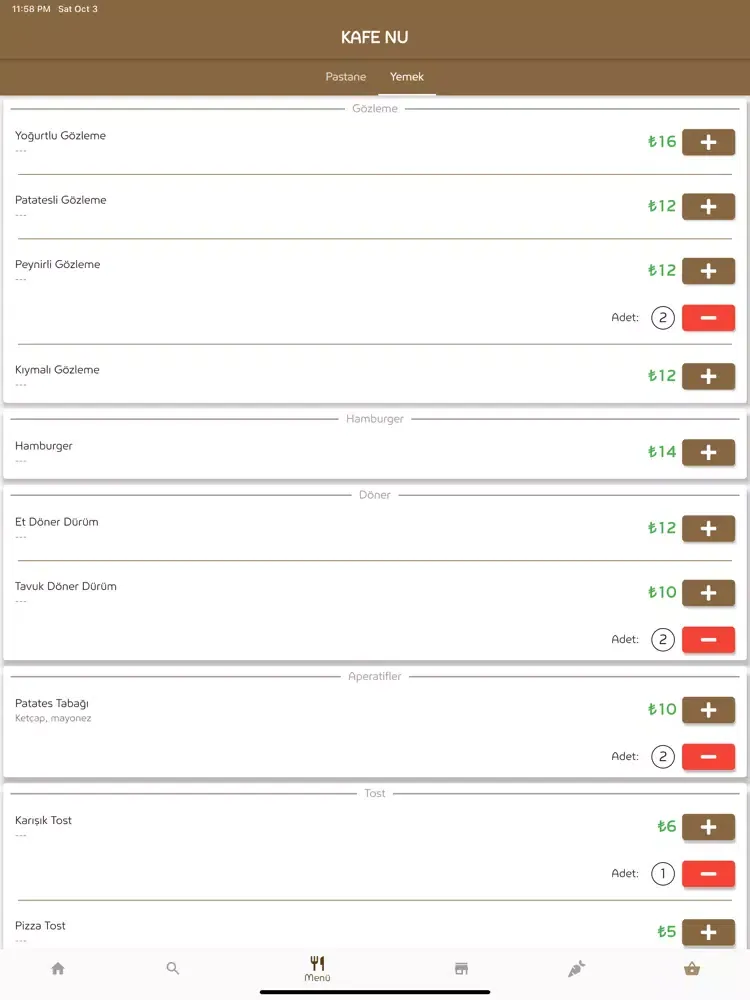Add Yoğurtlu Gözleme with its plus icon
This screenshot has height=1000, width=750.
pos(708,142)
